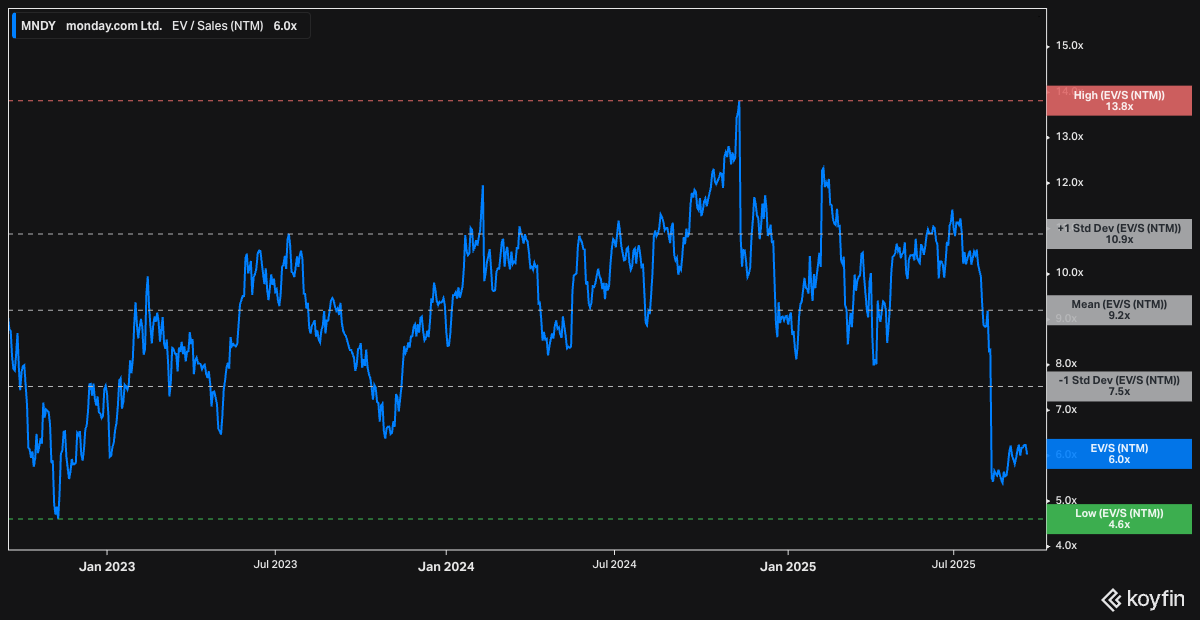
Task: Click the Jul 2024 x-axis label
Action: [x=615, y=565]
